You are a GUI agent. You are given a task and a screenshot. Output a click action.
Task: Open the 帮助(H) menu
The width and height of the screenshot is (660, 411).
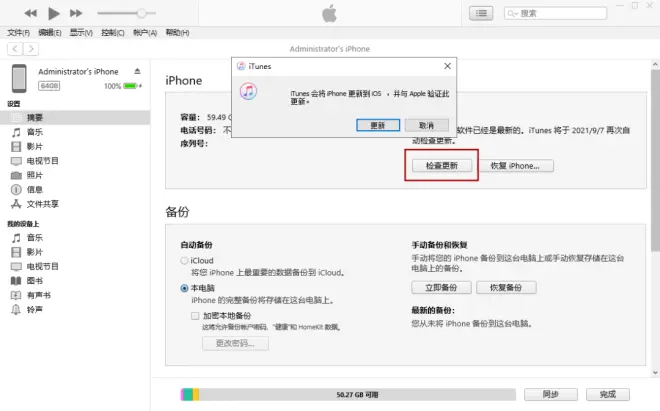coord(177,32)
